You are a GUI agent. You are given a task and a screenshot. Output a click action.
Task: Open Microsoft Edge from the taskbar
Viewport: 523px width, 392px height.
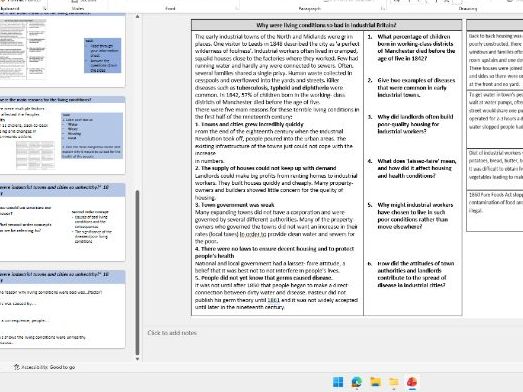tap(357, 382)
